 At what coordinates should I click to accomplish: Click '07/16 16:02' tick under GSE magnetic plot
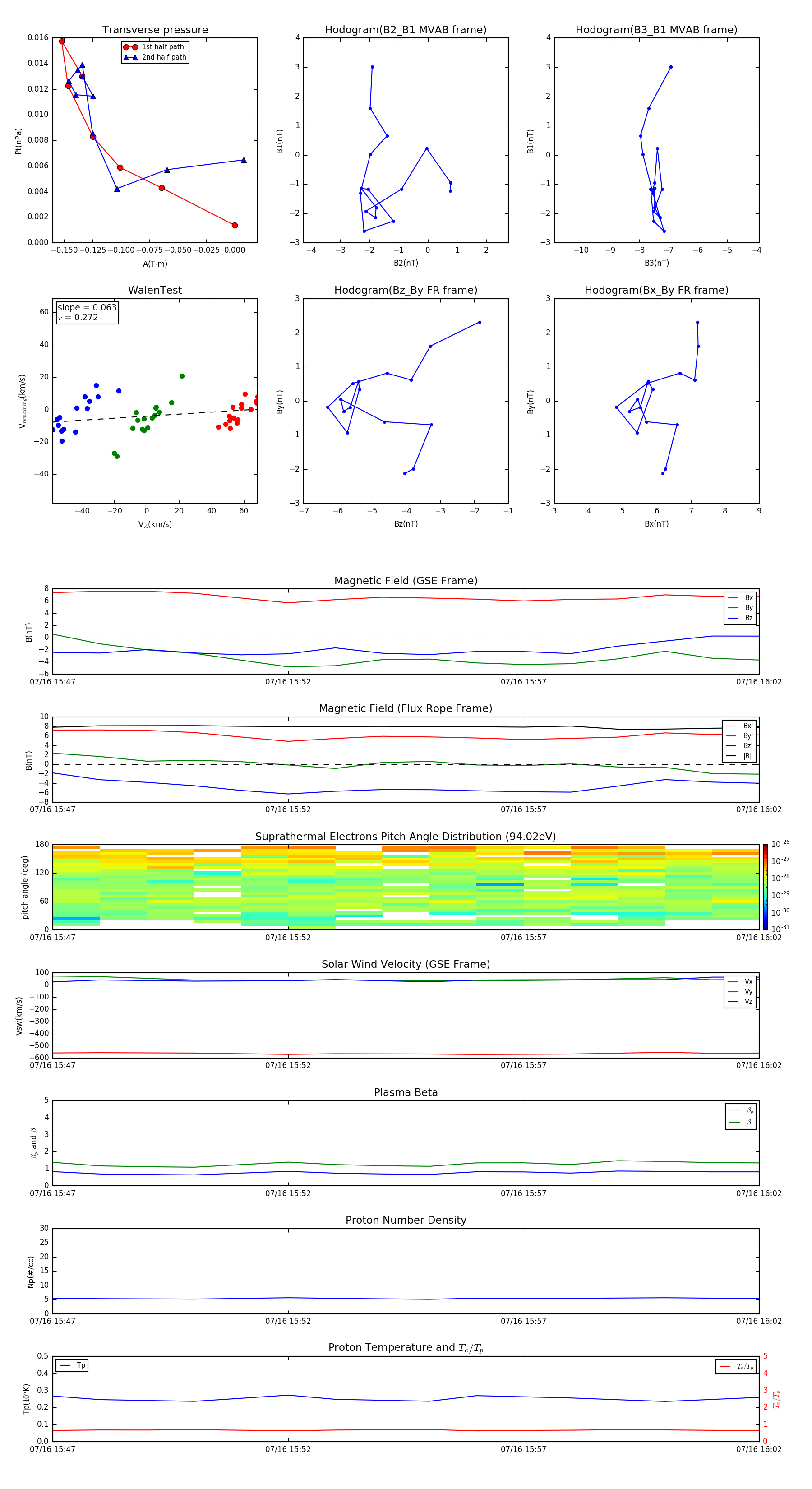coord(758,681)
